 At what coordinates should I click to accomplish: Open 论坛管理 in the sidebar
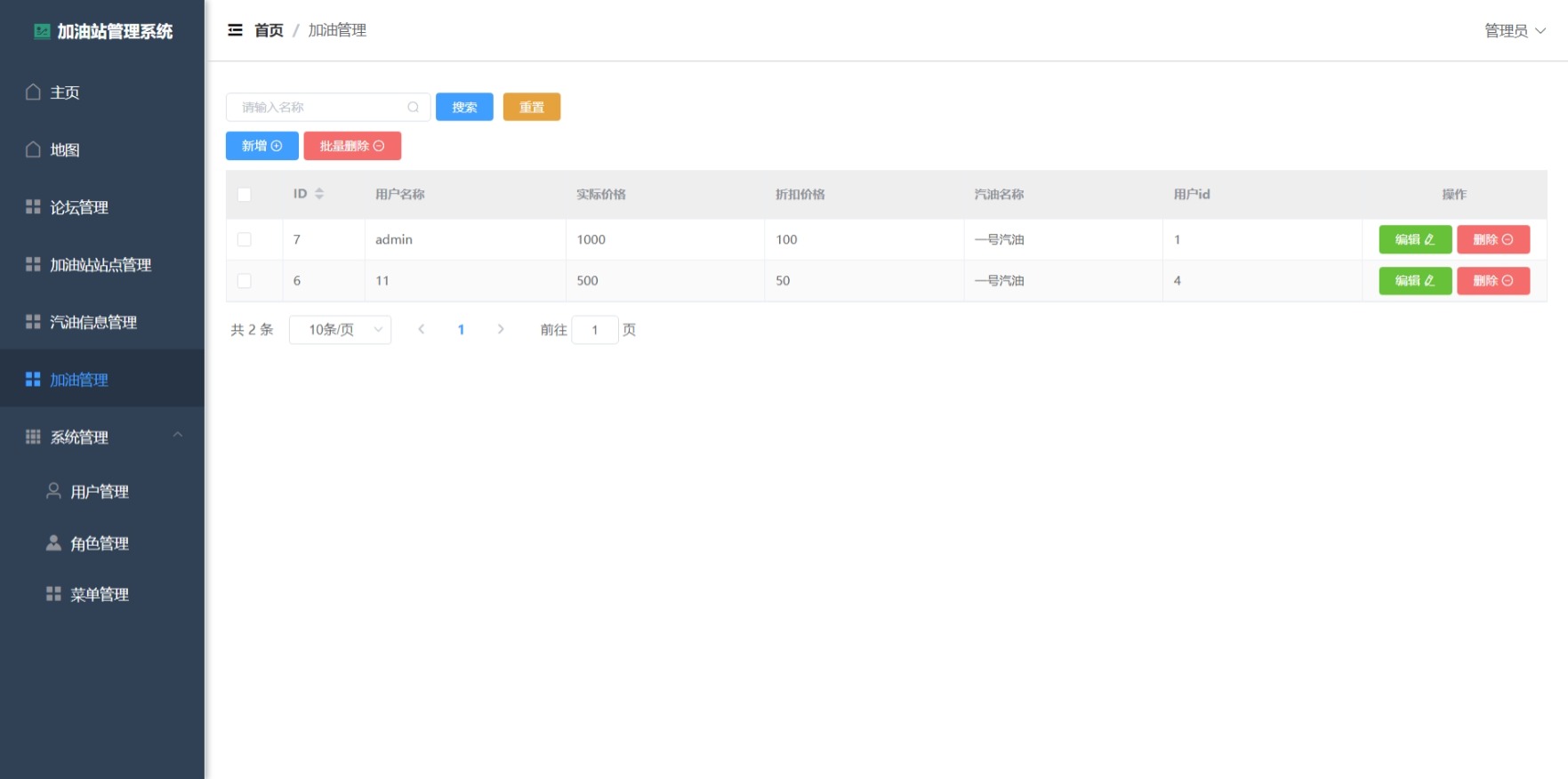102,206
